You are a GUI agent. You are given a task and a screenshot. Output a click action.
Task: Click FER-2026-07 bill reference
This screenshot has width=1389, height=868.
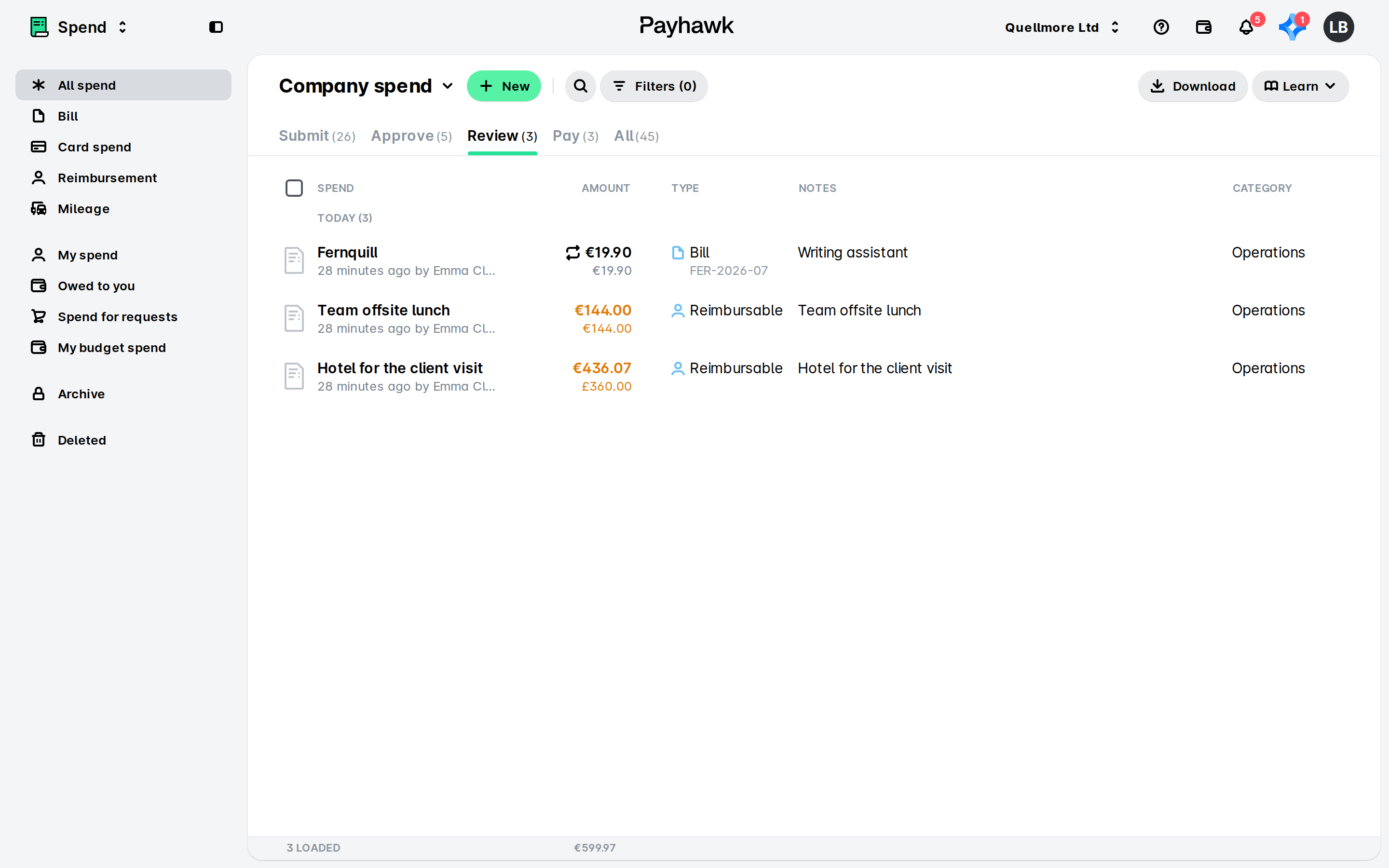(x=728, y=271)
